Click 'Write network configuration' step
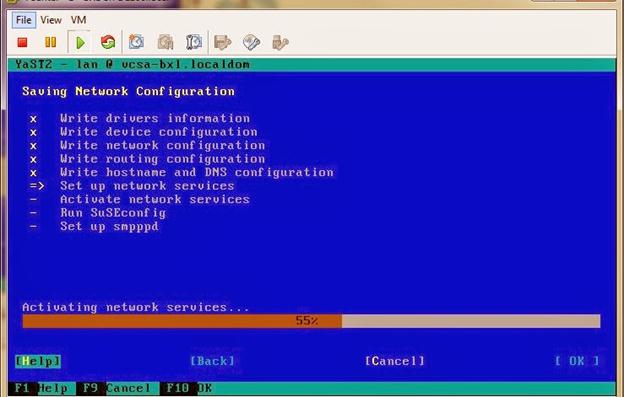The height and width of the screenshot is (397, 624). coord(162,145)
